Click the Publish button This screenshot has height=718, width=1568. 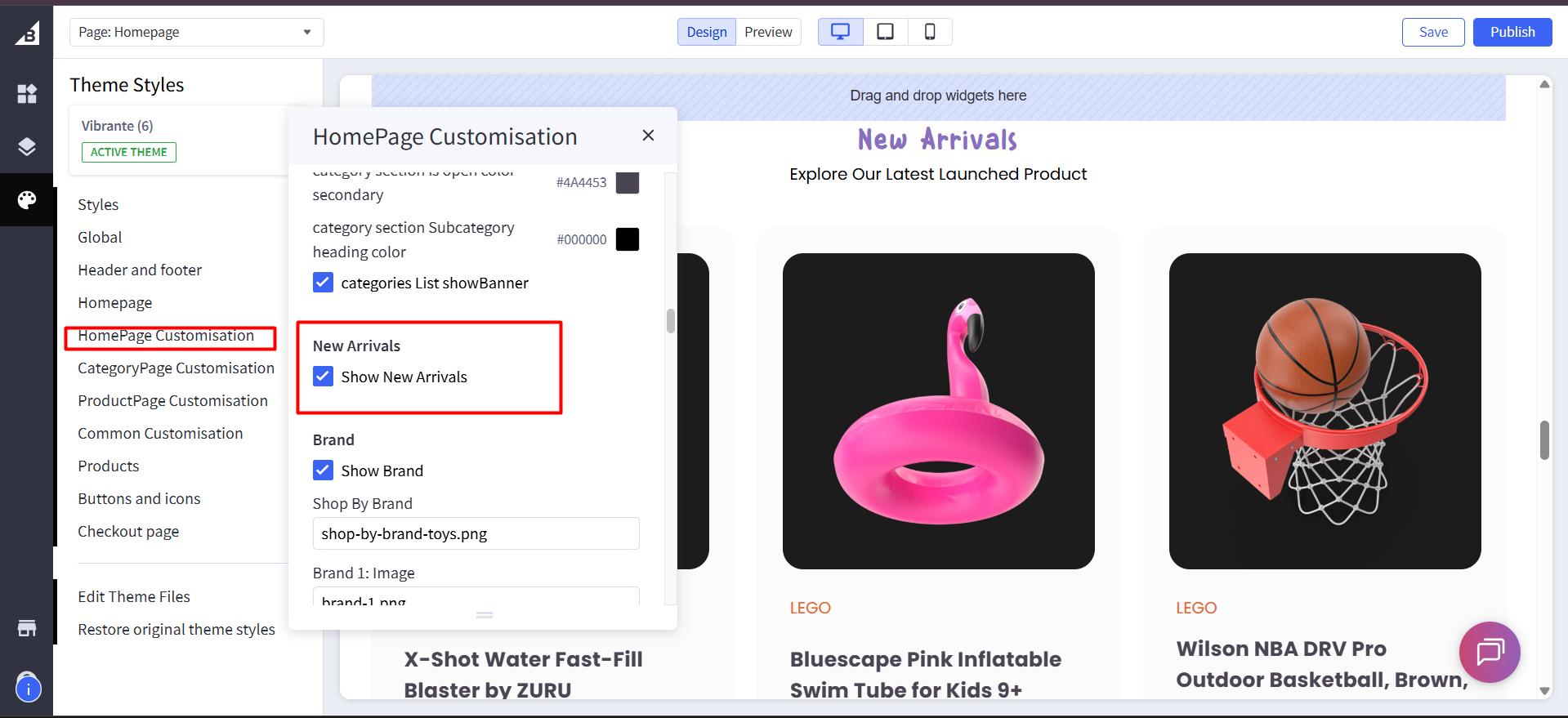click(1512, 32)
